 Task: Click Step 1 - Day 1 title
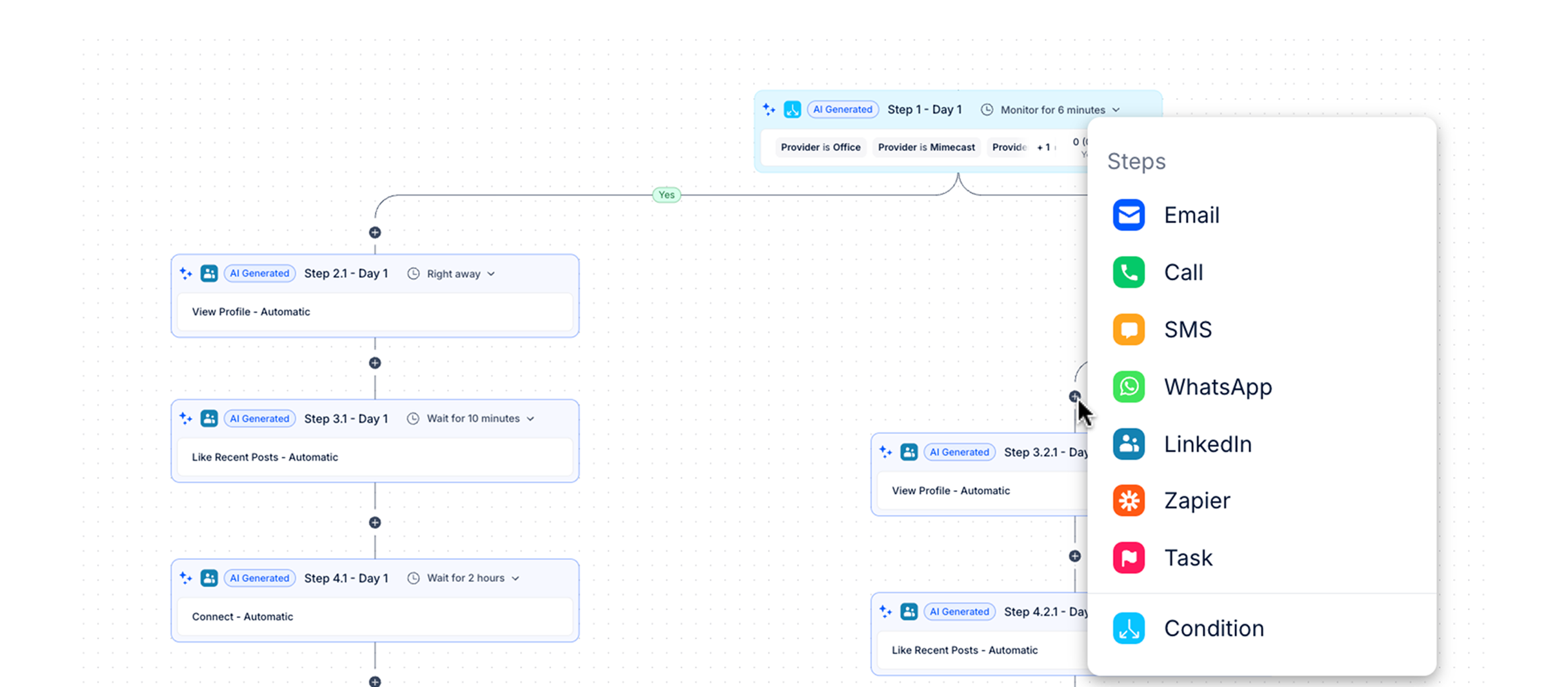[x=925, y=110]
